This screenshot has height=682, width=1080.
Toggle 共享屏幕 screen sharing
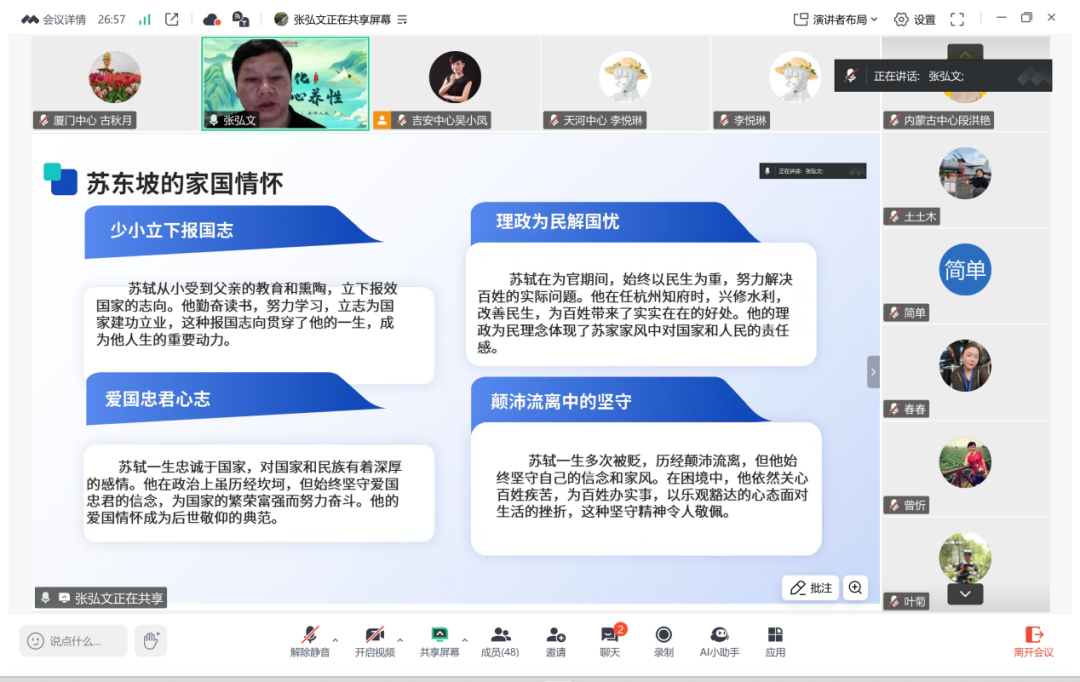[439, 640]
